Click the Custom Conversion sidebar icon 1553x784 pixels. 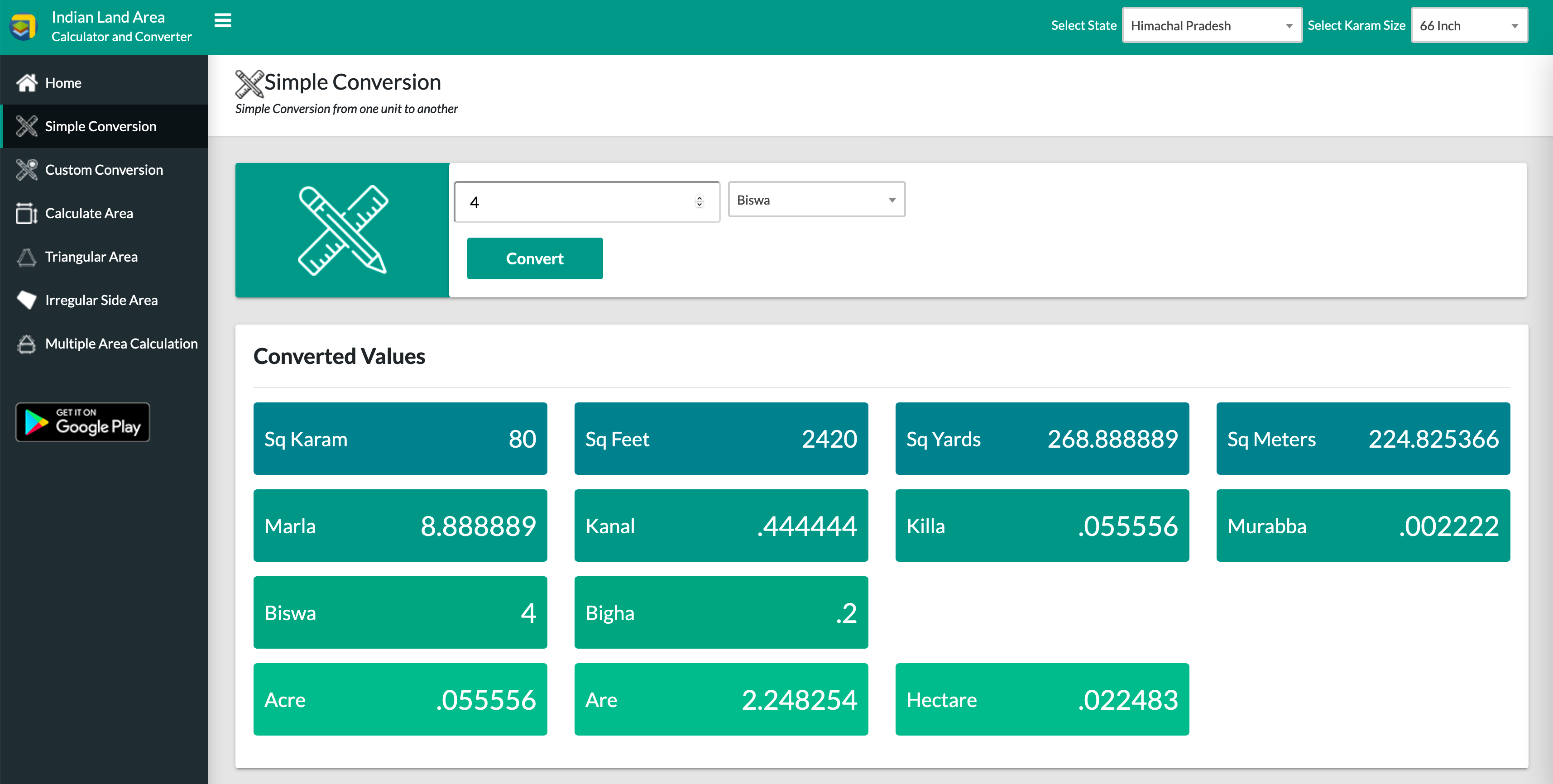click(27, 169)
